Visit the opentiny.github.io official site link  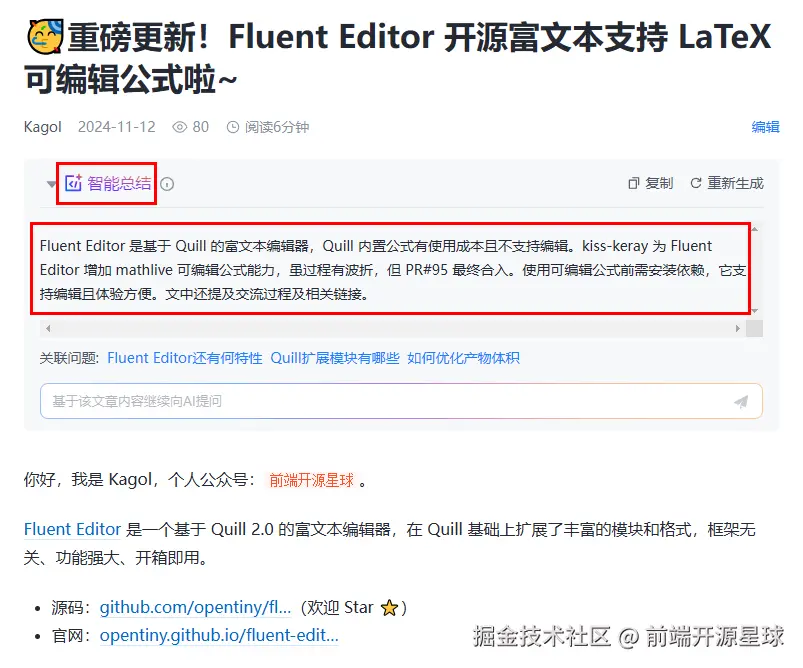point(219,635)
